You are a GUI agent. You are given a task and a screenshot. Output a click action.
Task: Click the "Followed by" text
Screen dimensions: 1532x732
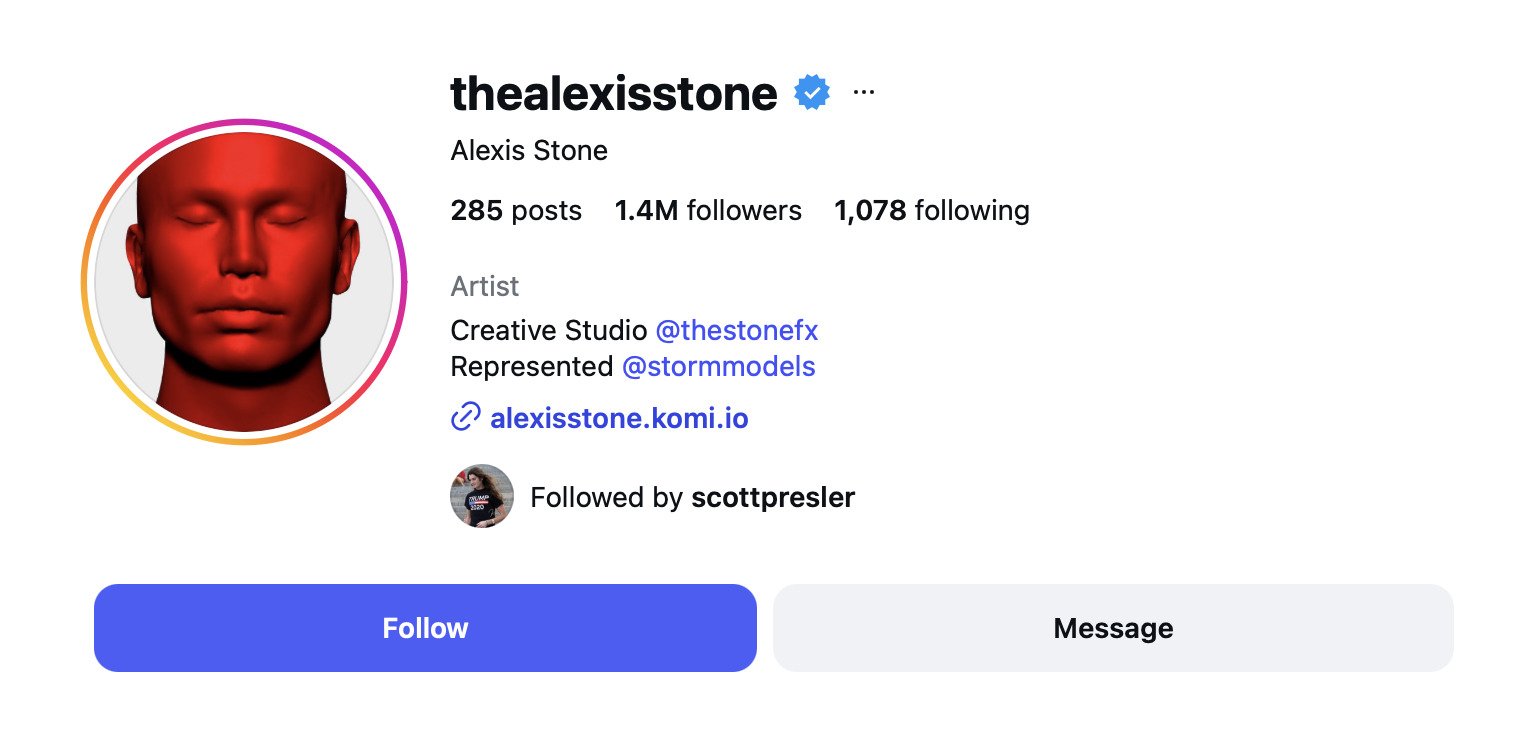point(606,497)
